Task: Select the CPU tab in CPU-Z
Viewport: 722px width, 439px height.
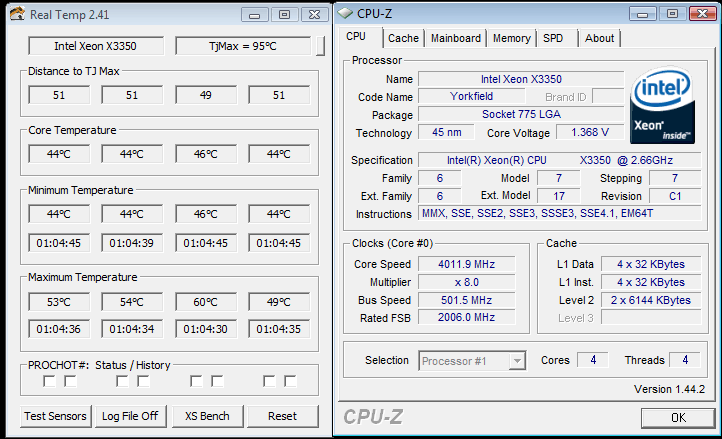Action: 356,37
